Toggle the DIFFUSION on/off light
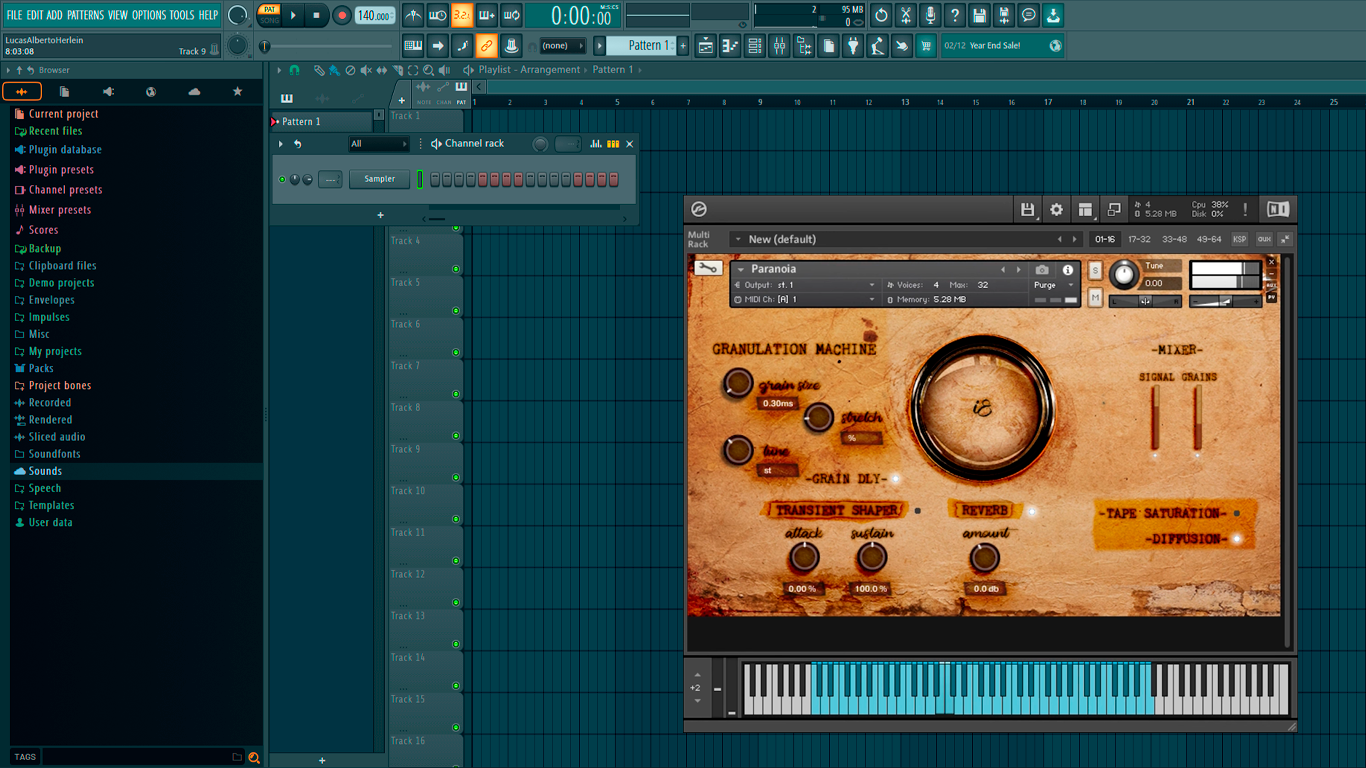1366x768 pixels. pos(1237,539)
